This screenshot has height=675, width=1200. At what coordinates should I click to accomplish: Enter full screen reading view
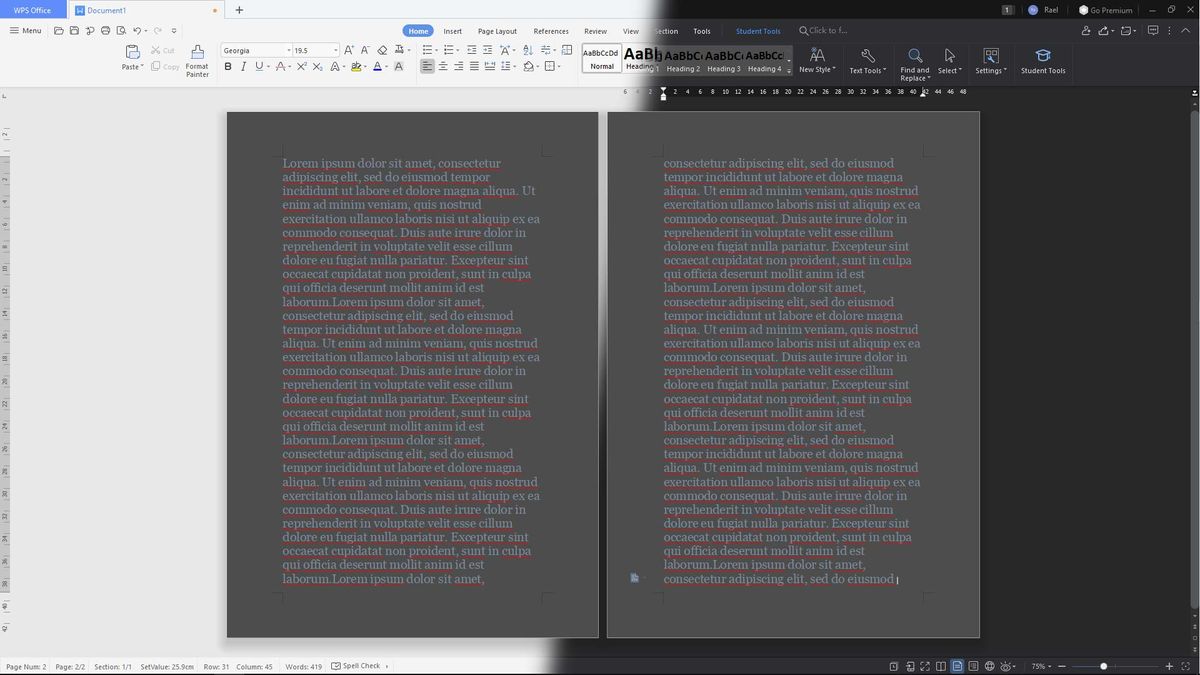coord(925,666)
